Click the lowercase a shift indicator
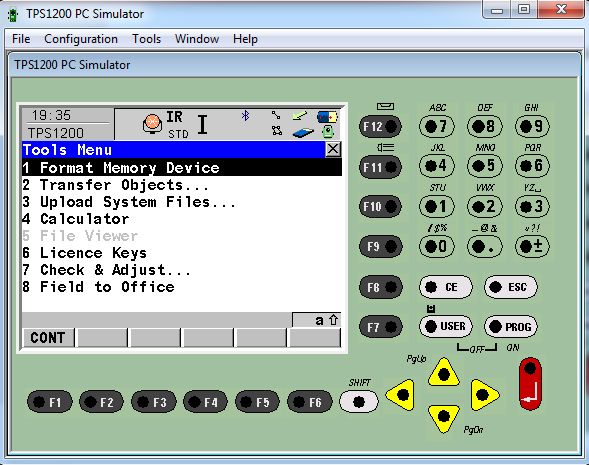Viewport: 589px width, 465px height. pyautogui.click(x=319, y=320)
